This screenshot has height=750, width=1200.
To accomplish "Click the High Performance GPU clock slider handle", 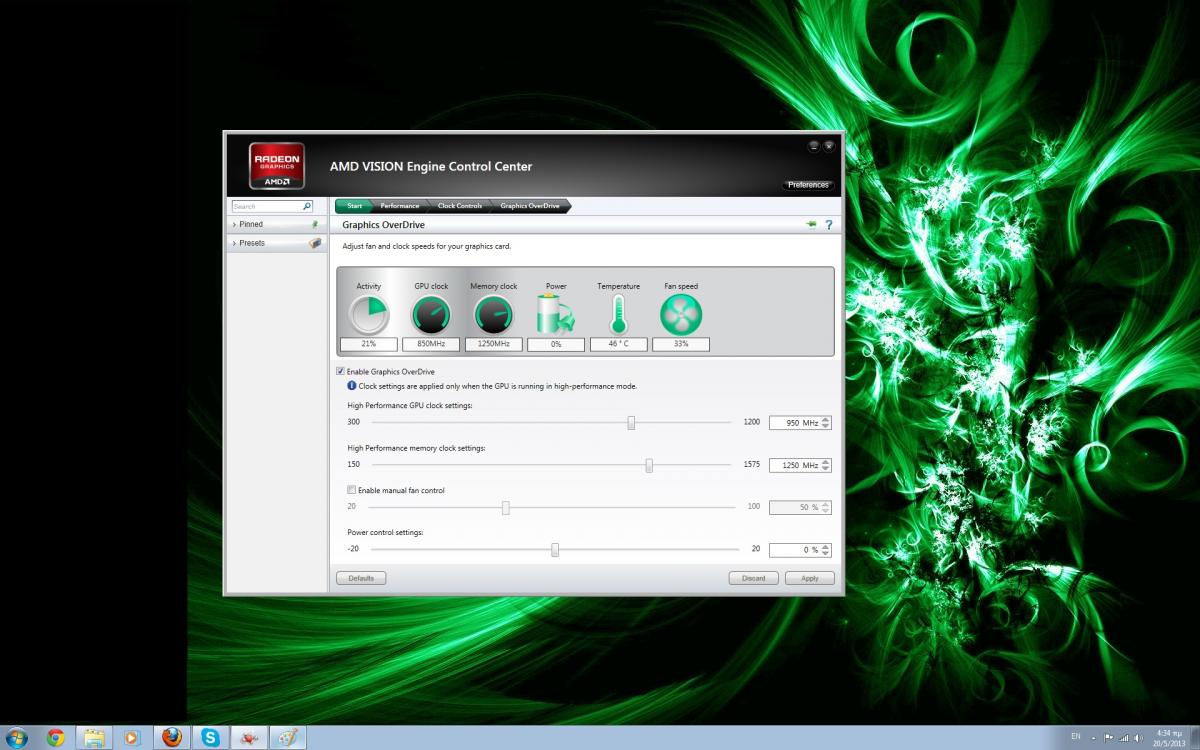I will 631,423.
